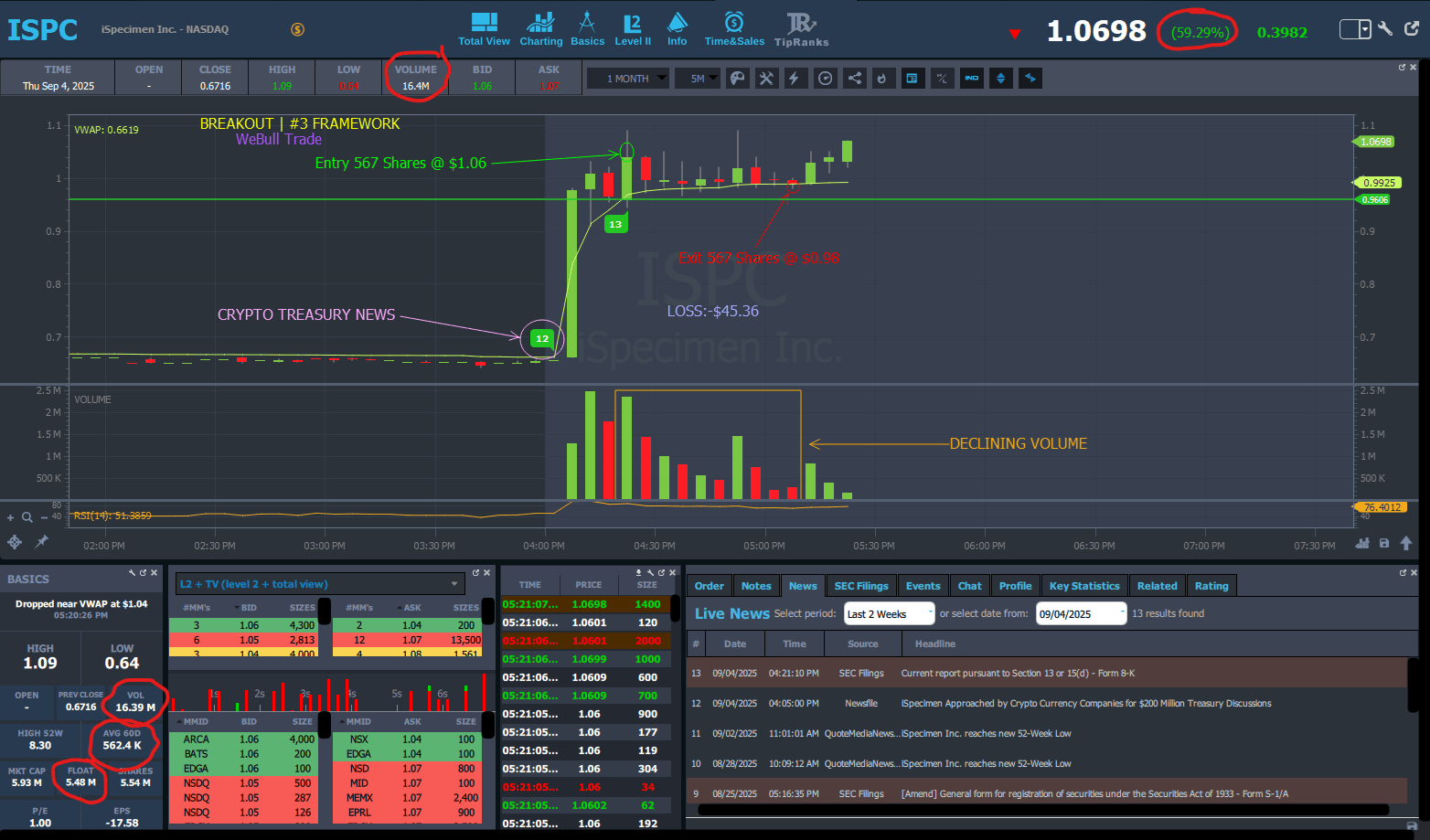Open crypto treasury discussions news headline
The image size is (1430, 840).
(x=1086, y=704)
